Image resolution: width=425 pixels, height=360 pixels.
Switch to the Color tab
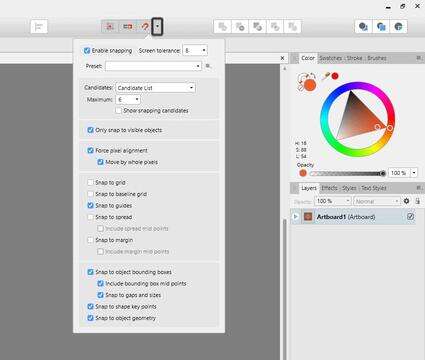(308, 58)
